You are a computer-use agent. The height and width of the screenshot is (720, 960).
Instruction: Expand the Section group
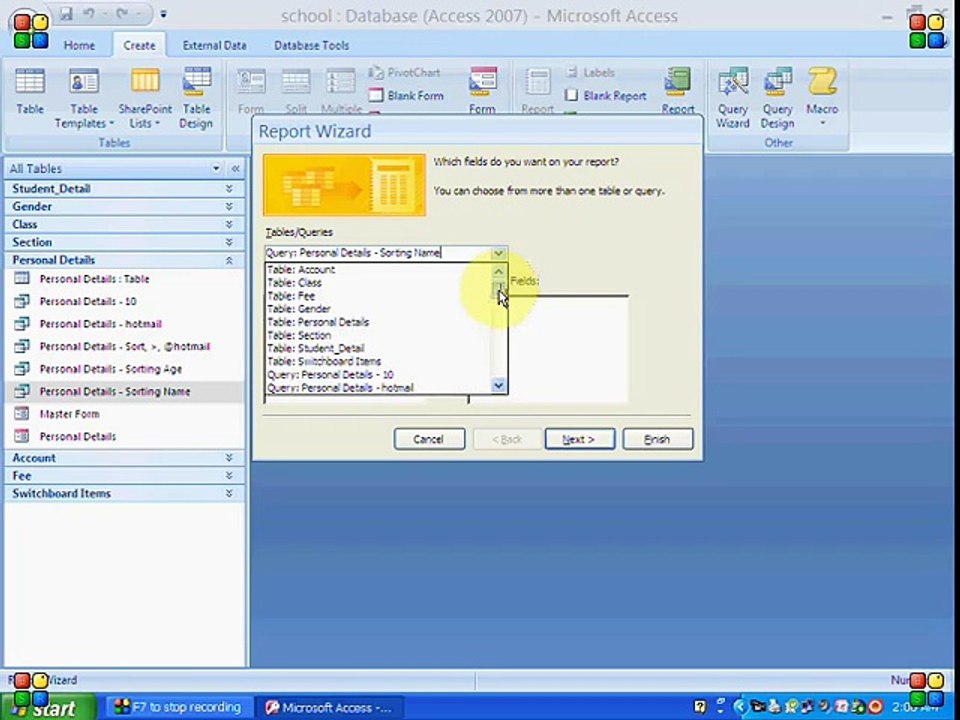(x=228, y=242)
